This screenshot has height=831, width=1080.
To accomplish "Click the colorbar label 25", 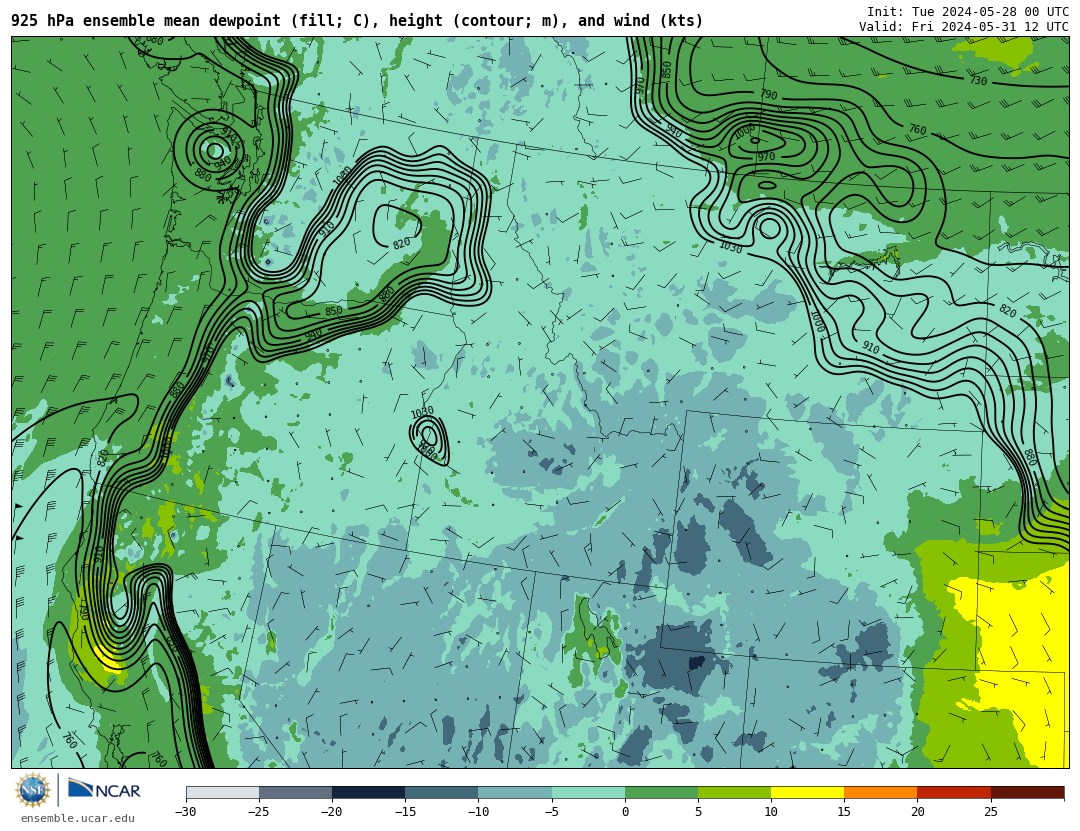I will [991, 812].
